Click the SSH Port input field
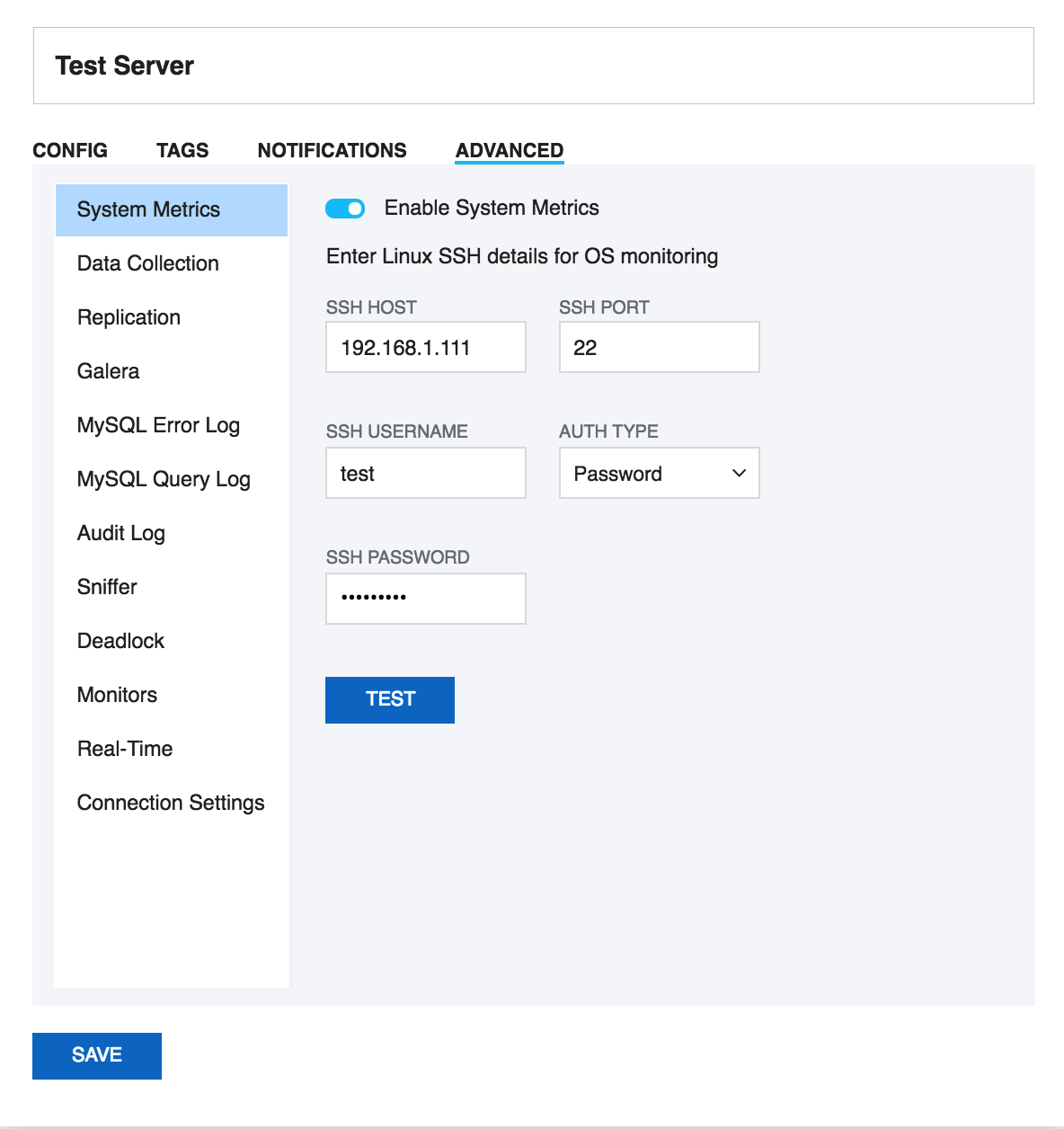1064x1129 pixels. click(x=659, y=347)
